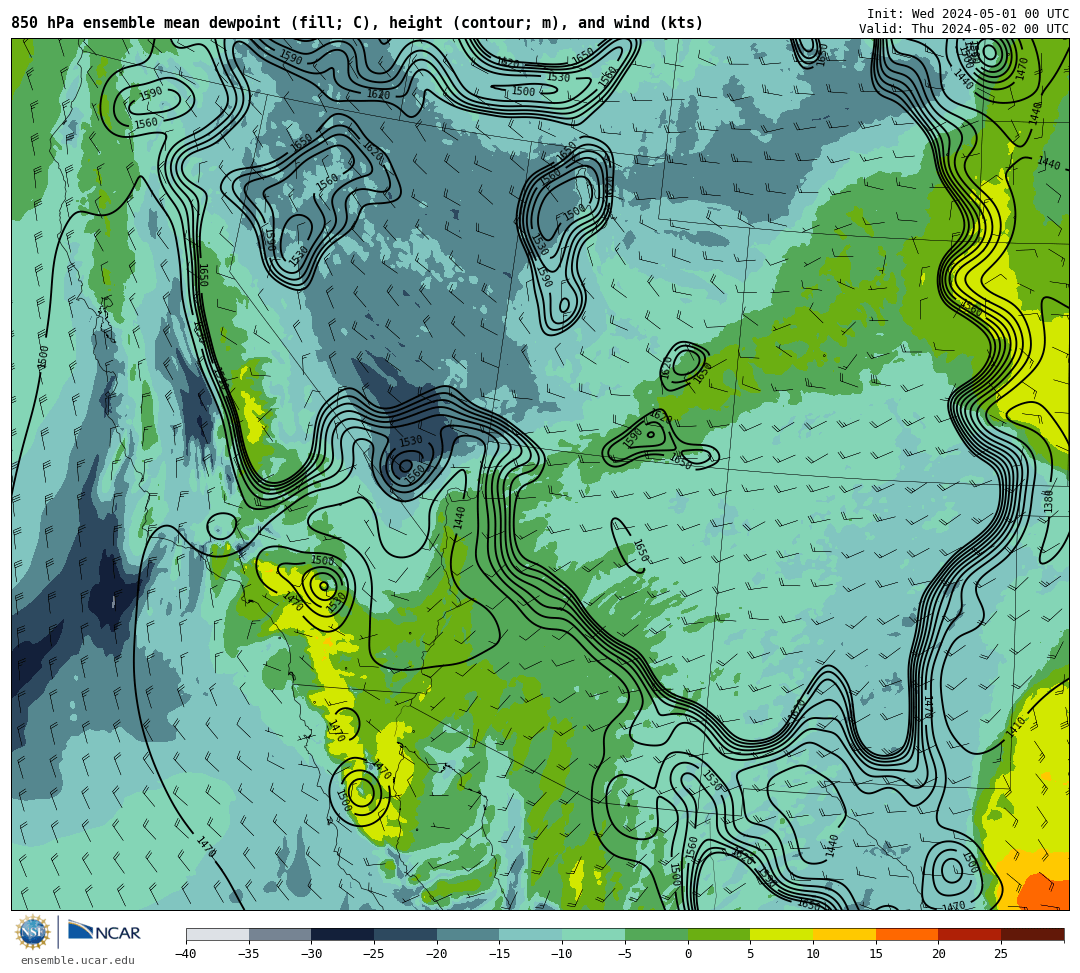
Task: Click the 1410 height contour label
Action: tap(1016, 726)
